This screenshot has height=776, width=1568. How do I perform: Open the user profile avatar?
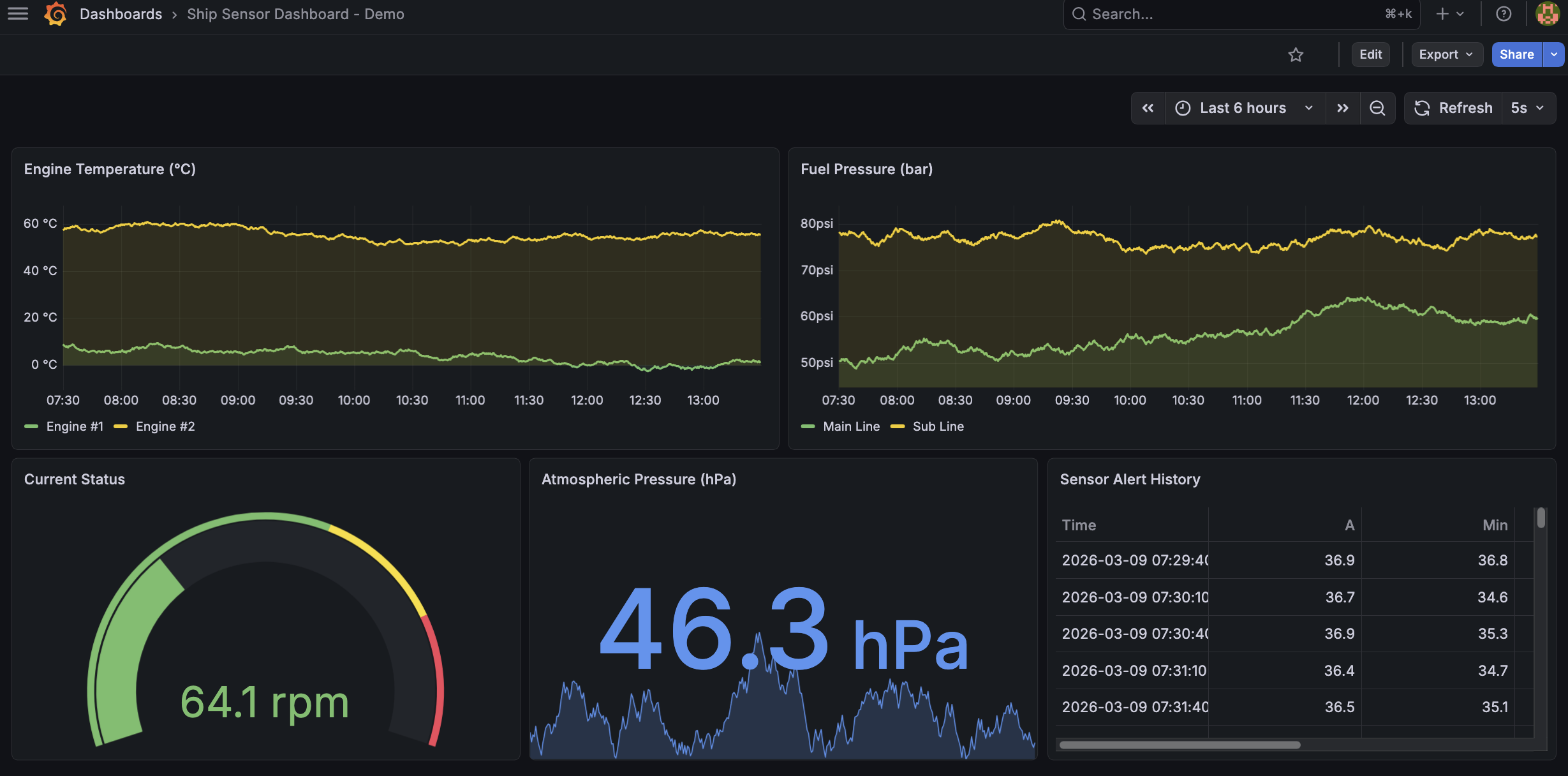click(x=1547, y=14)
